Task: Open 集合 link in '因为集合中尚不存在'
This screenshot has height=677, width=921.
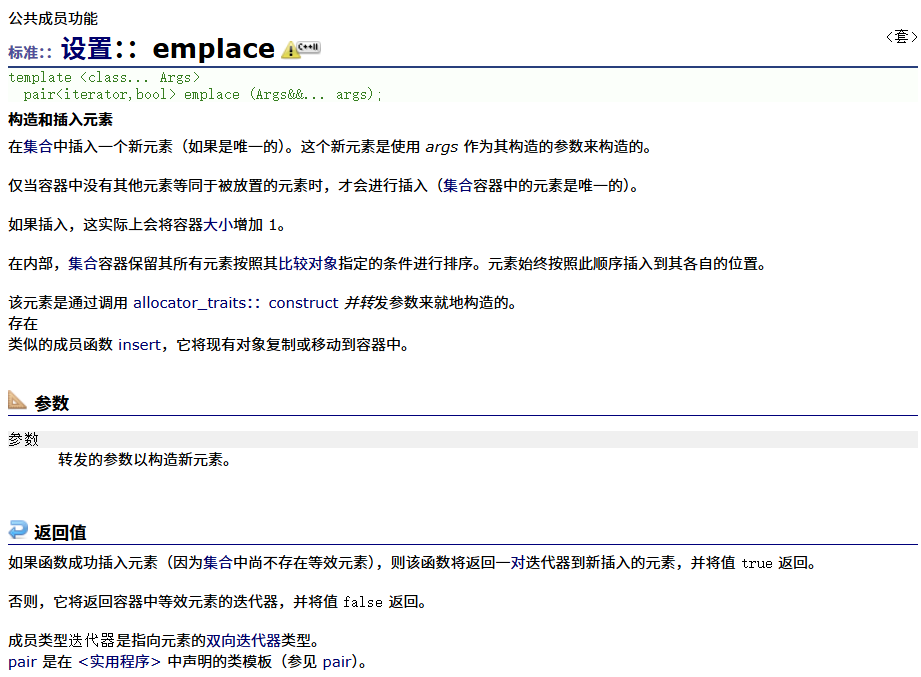Action: tap(218, 563)
